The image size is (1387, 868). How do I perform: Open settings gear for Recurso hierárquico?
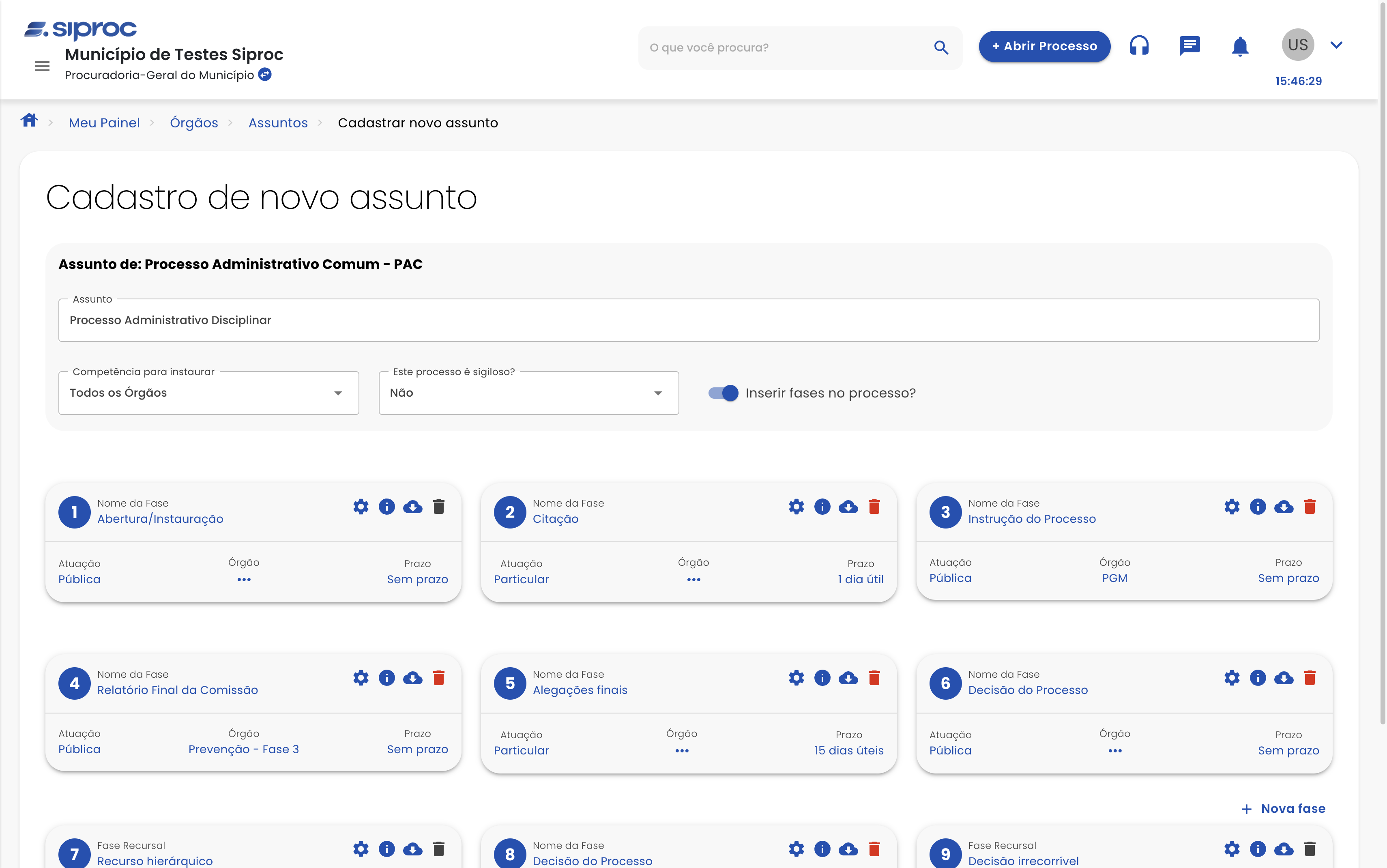361,849
